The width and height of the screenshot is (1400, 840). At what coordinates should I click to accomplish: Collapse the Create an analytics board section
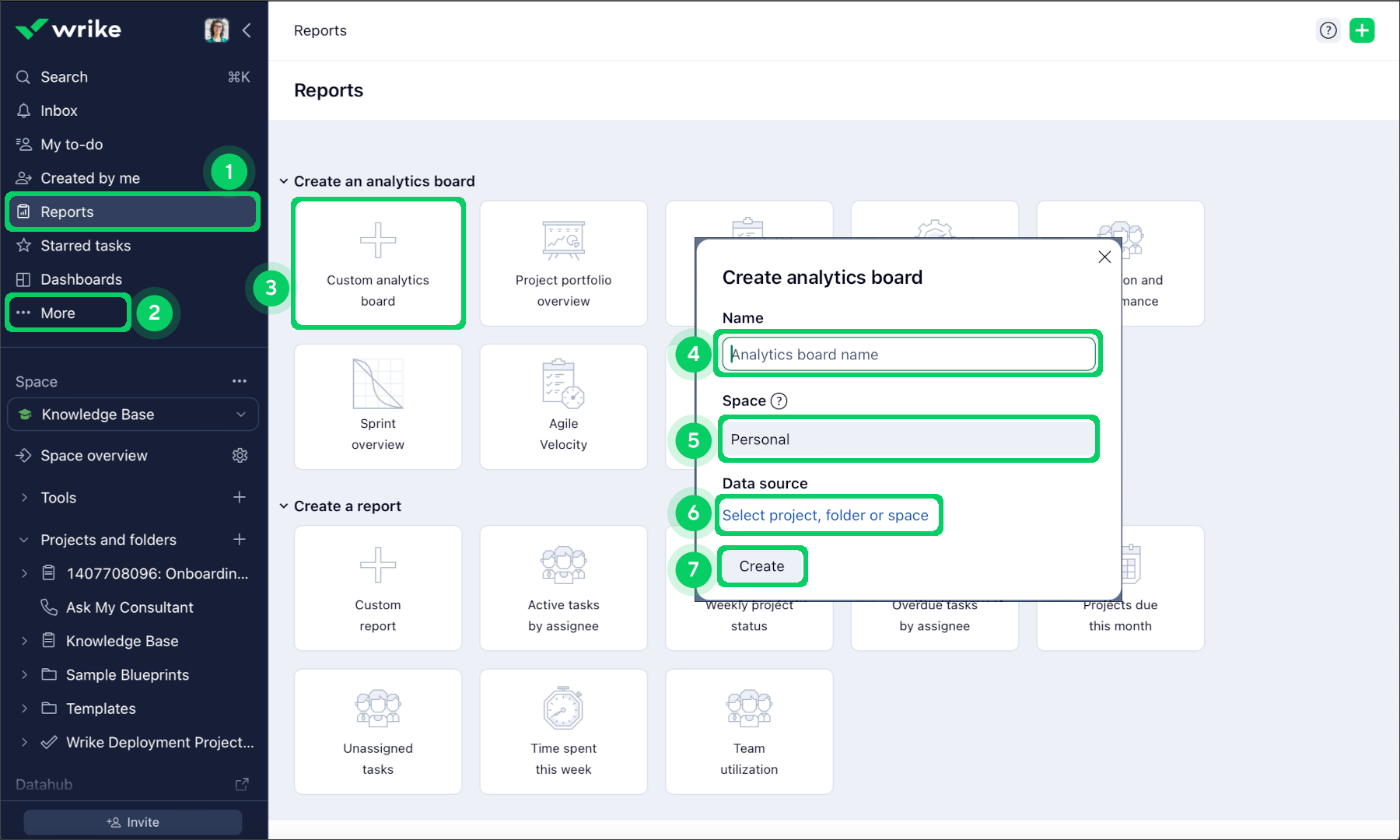[284, 181]
